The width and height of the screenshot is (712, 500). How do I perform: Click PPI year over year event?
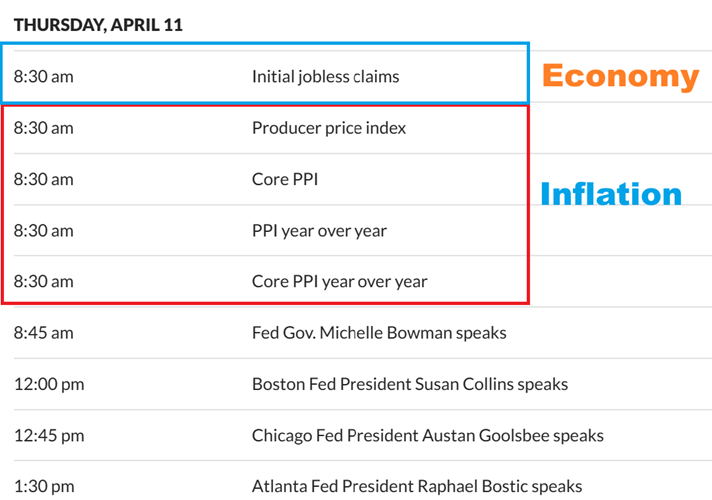(x=319, y=231)
